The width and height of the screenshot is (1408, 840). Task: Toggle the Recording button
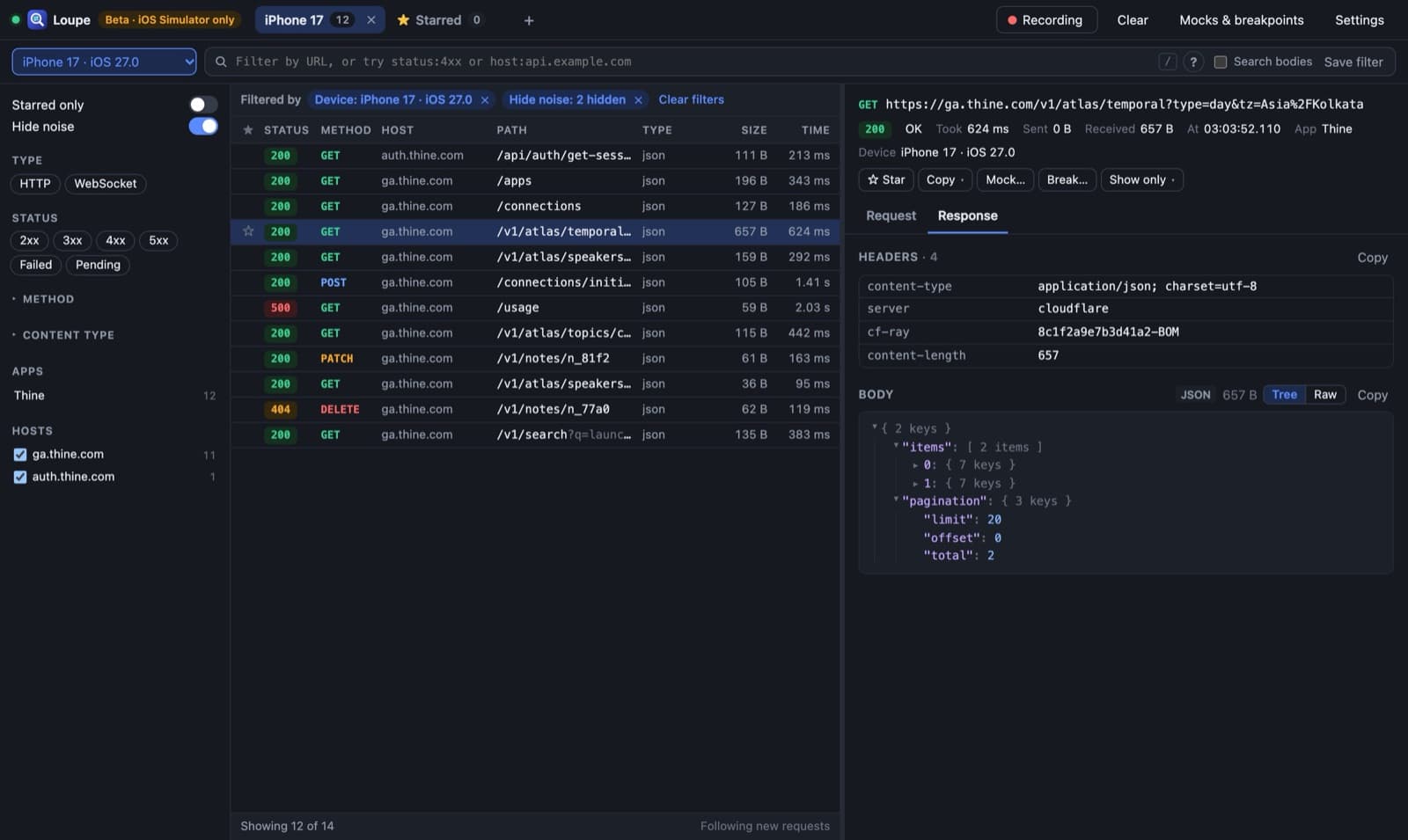(x=1046, y=19)
